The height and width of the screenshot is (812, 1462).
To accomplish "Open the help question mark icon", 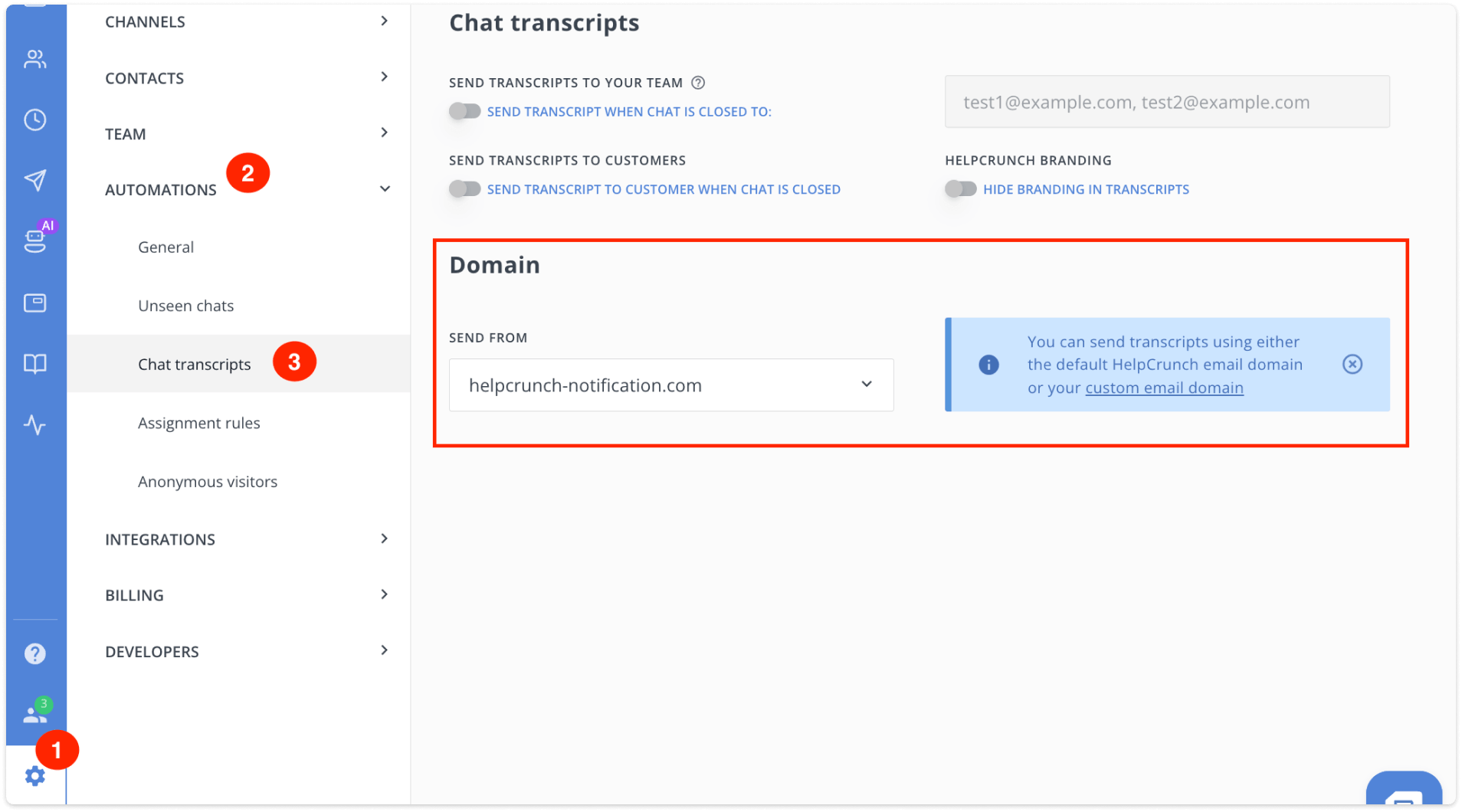I will [x=35, y=653].
